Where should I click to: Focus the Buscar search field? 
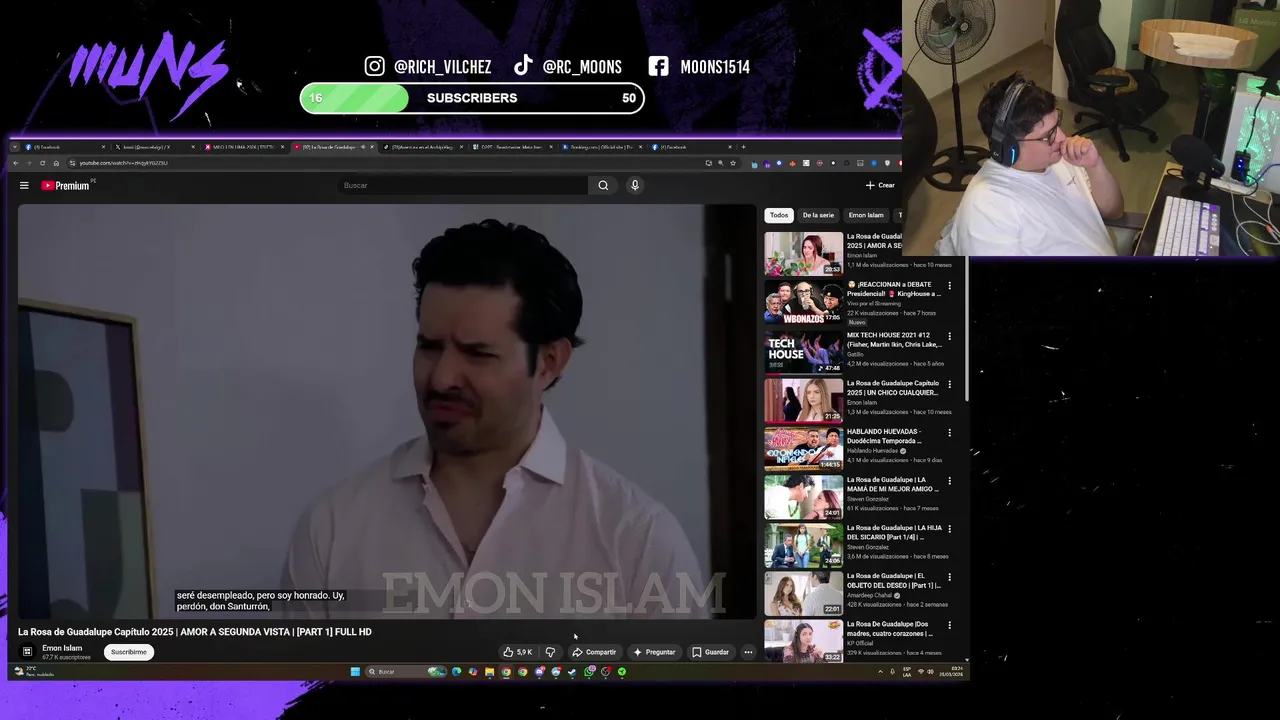463,185
